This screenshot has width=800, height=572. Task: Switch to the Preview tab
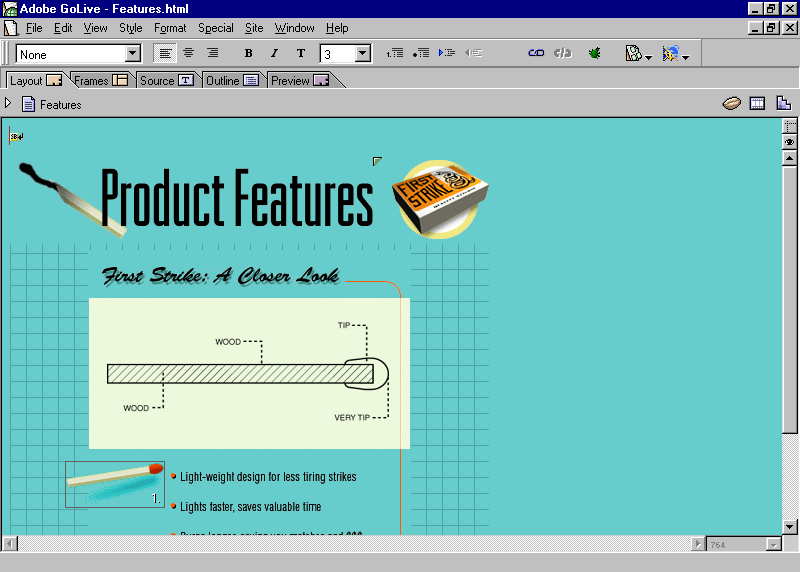300,81
